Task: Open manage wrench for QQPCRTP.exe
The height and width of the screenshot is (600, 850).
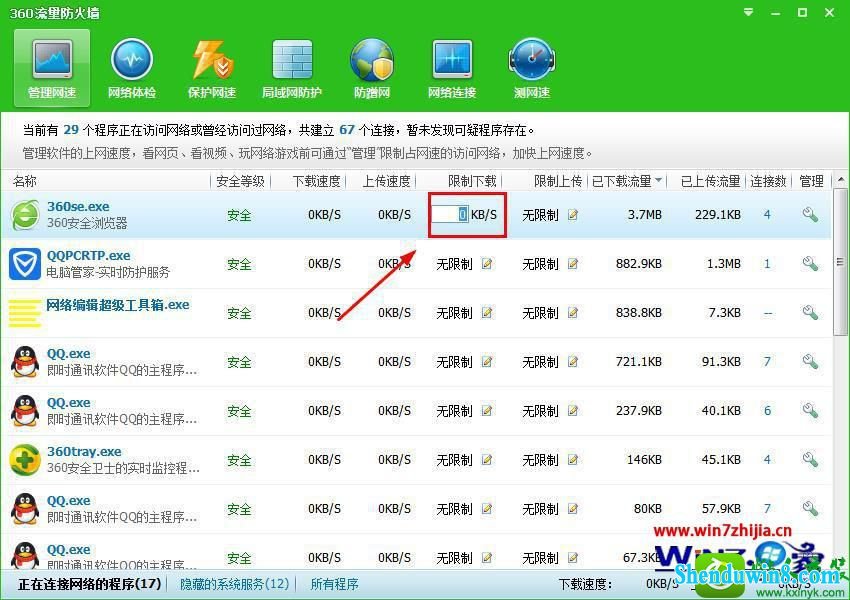Action: (x=810, y=264)
